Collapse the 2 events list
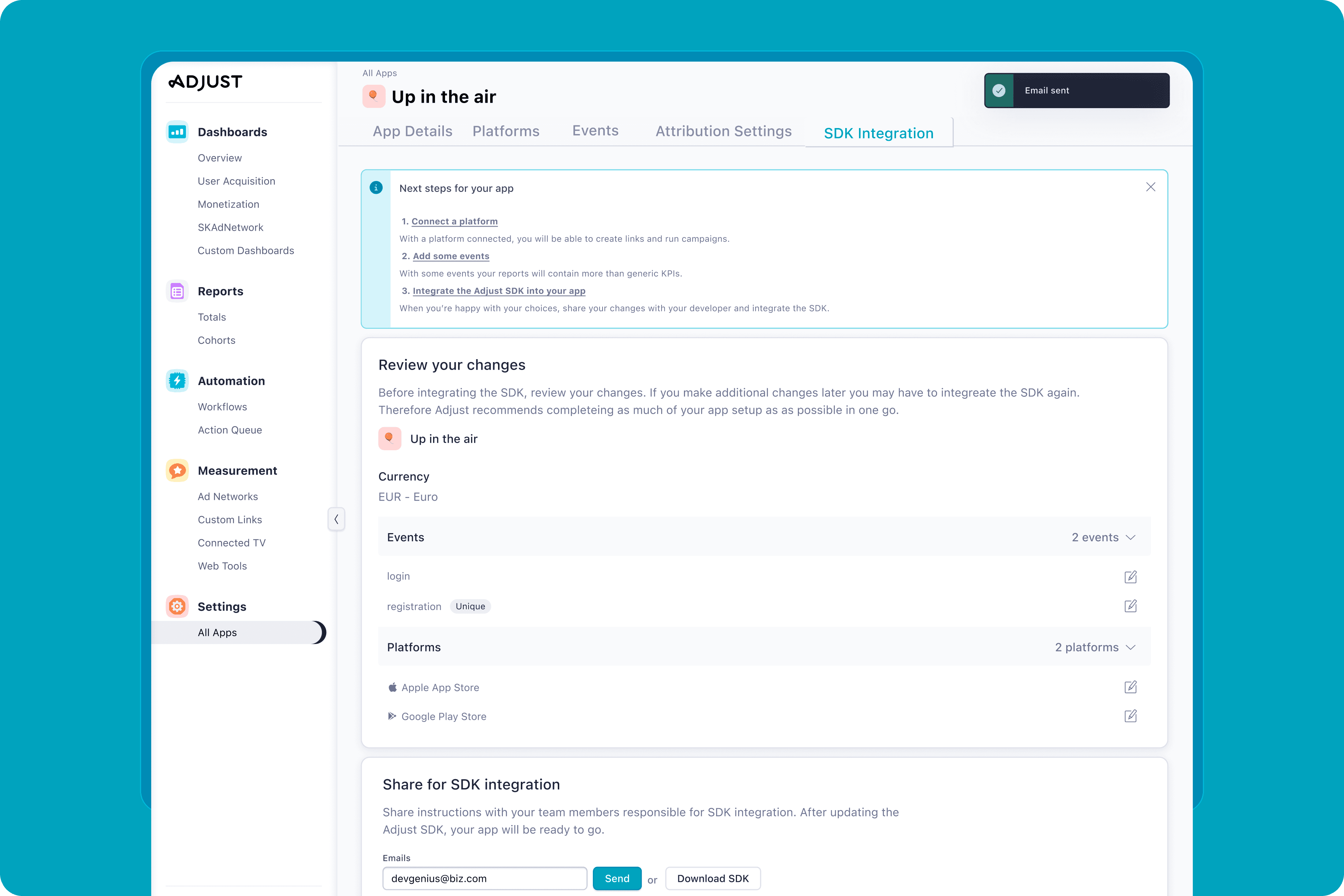 (x=1130, y=537)
